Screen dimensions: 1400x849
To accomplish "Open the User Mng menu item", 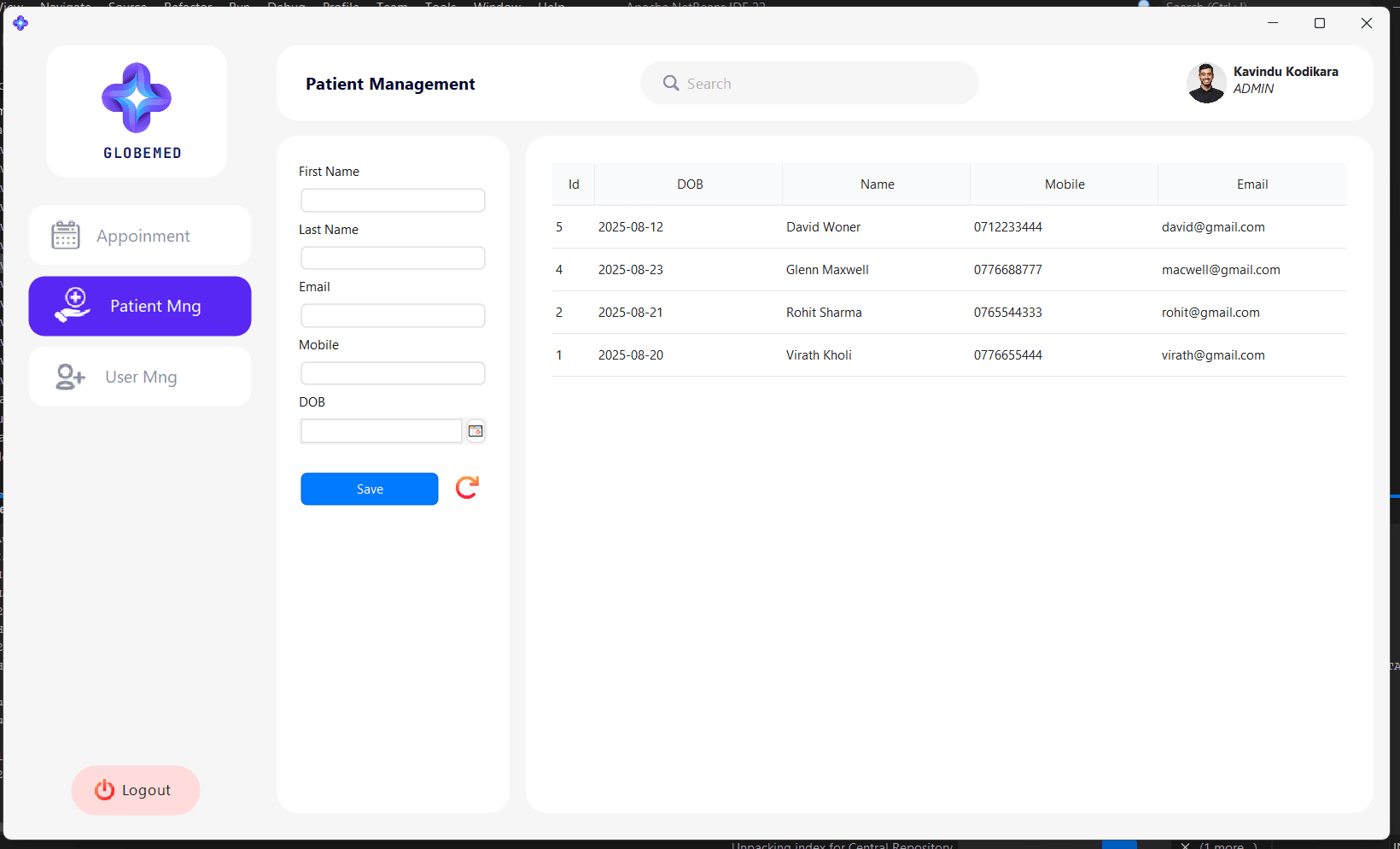I will click(140, 377).
